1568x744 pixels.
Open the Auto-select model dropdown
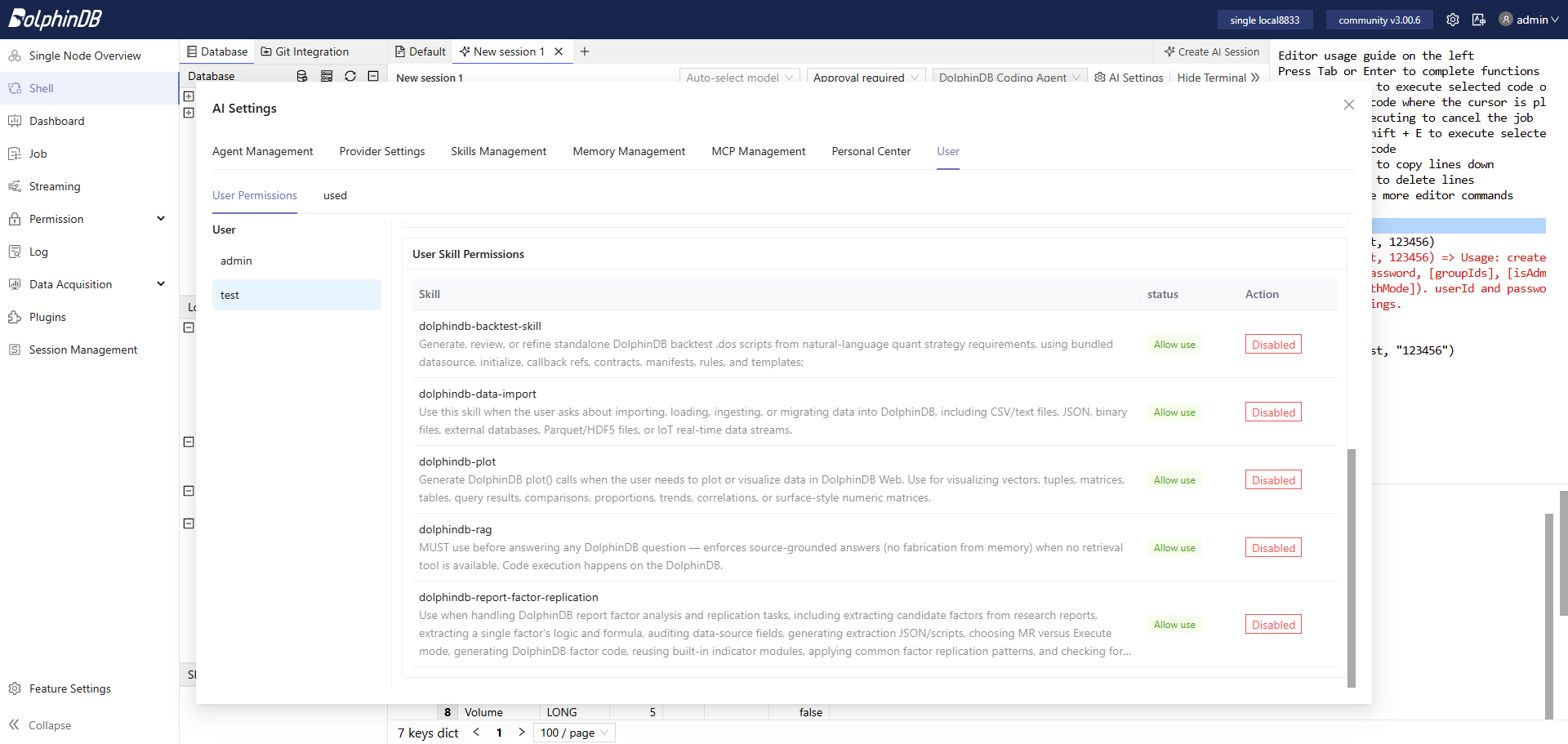(739, 77)
